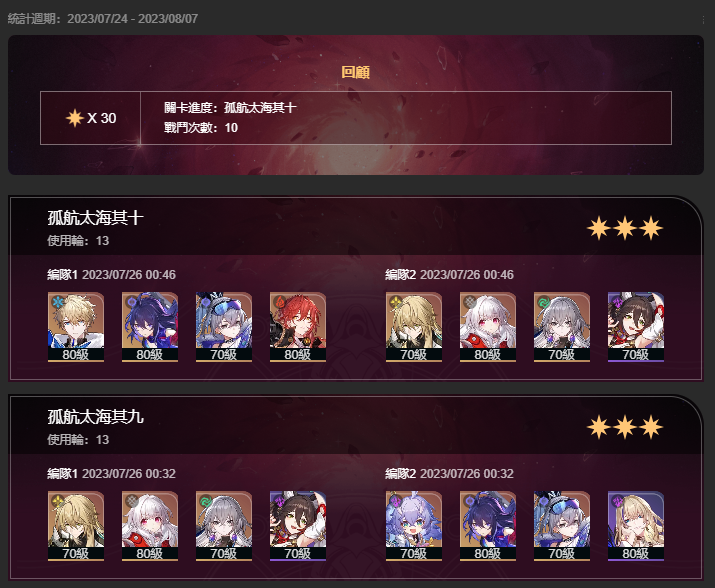715x588 pixels.
Task: Click the long-blond-haired level 70 character in 其十 編隊2
Action: 414,327
